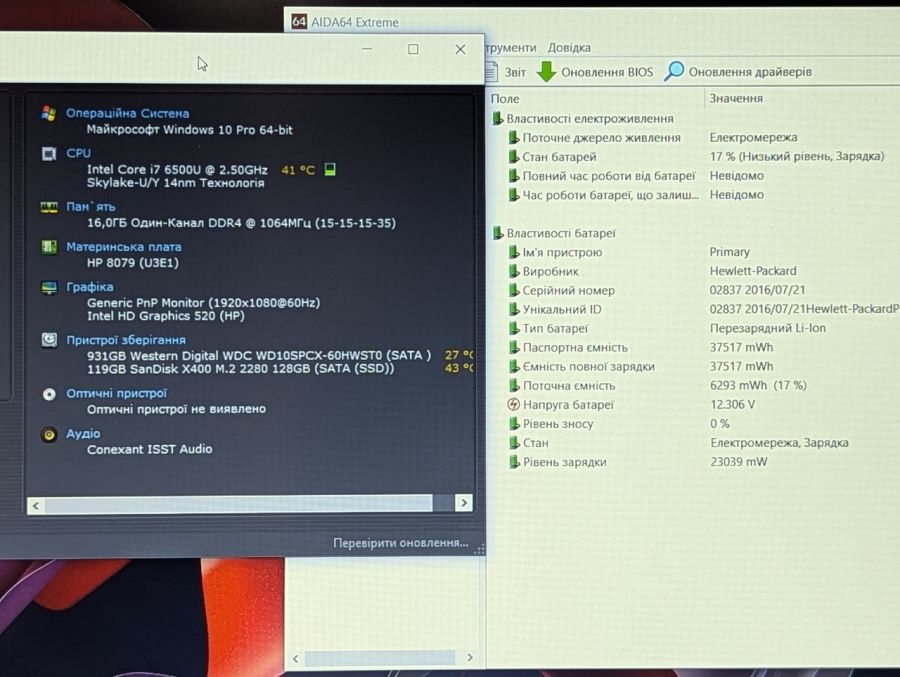Click the hard drive storage icon
Image resolution: width=900 pixels, height=677 pixels.
pyautogui.click(x=49, y=340)
